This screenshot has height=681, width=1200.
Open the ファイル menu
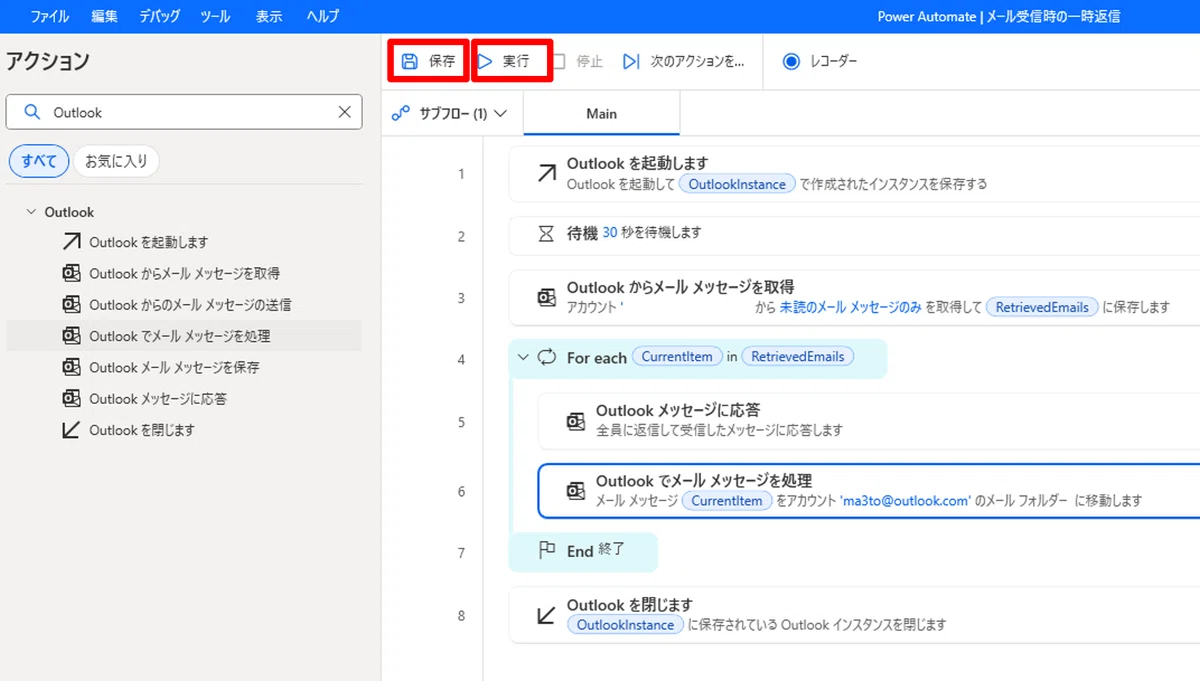[50, 16]
